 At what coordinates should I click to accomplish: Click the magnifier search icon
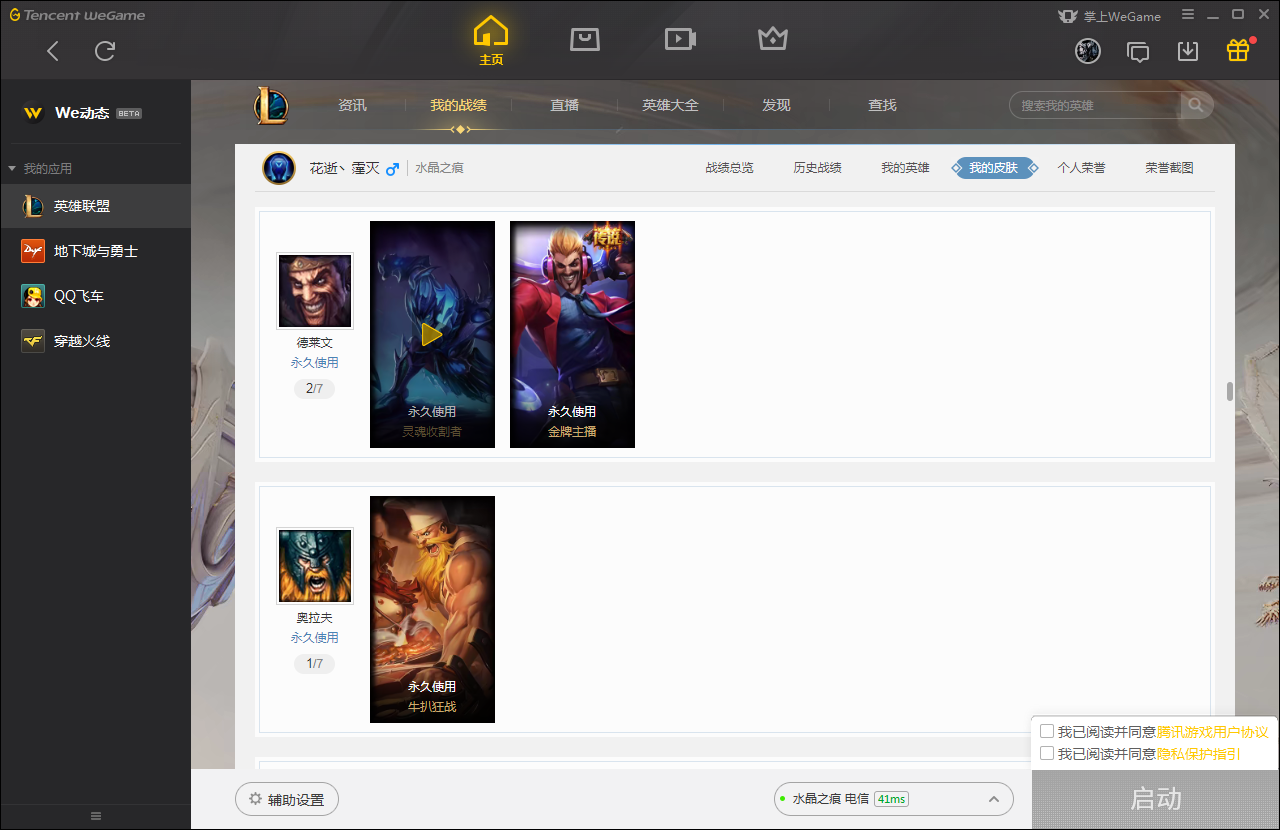(1196, 105)
